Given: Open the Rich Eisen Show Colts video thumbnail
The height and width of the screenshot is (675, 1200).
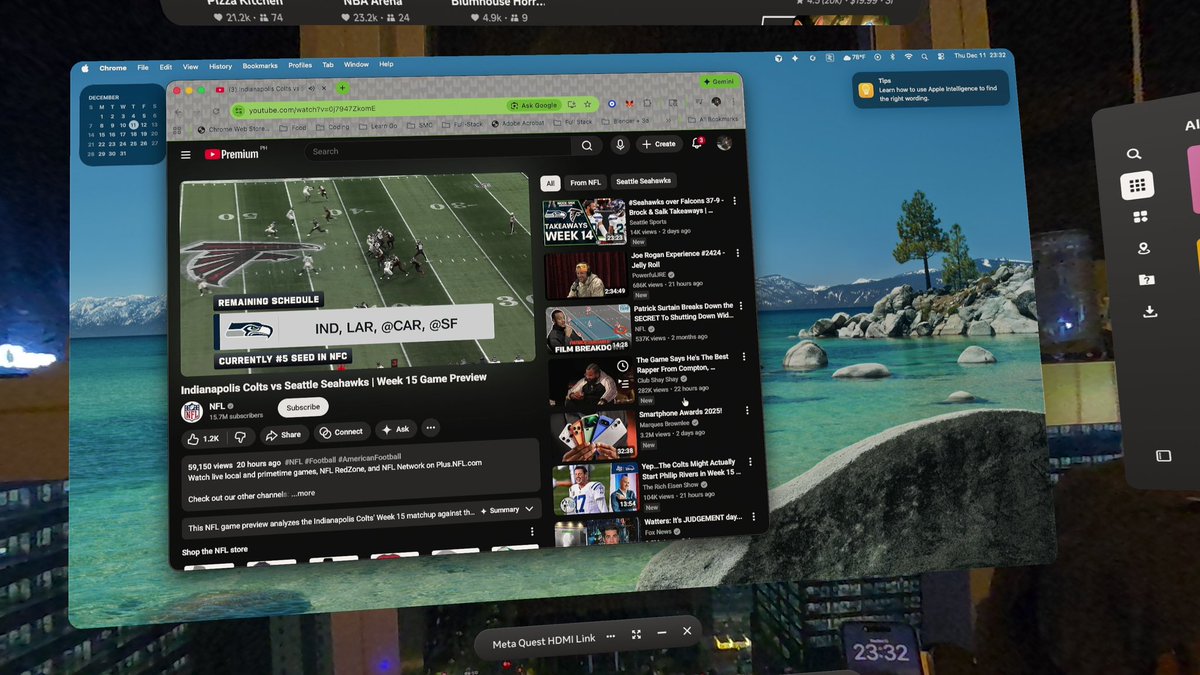Looking at the screenshot, I should pyautogui.click(x=595, y=488).
